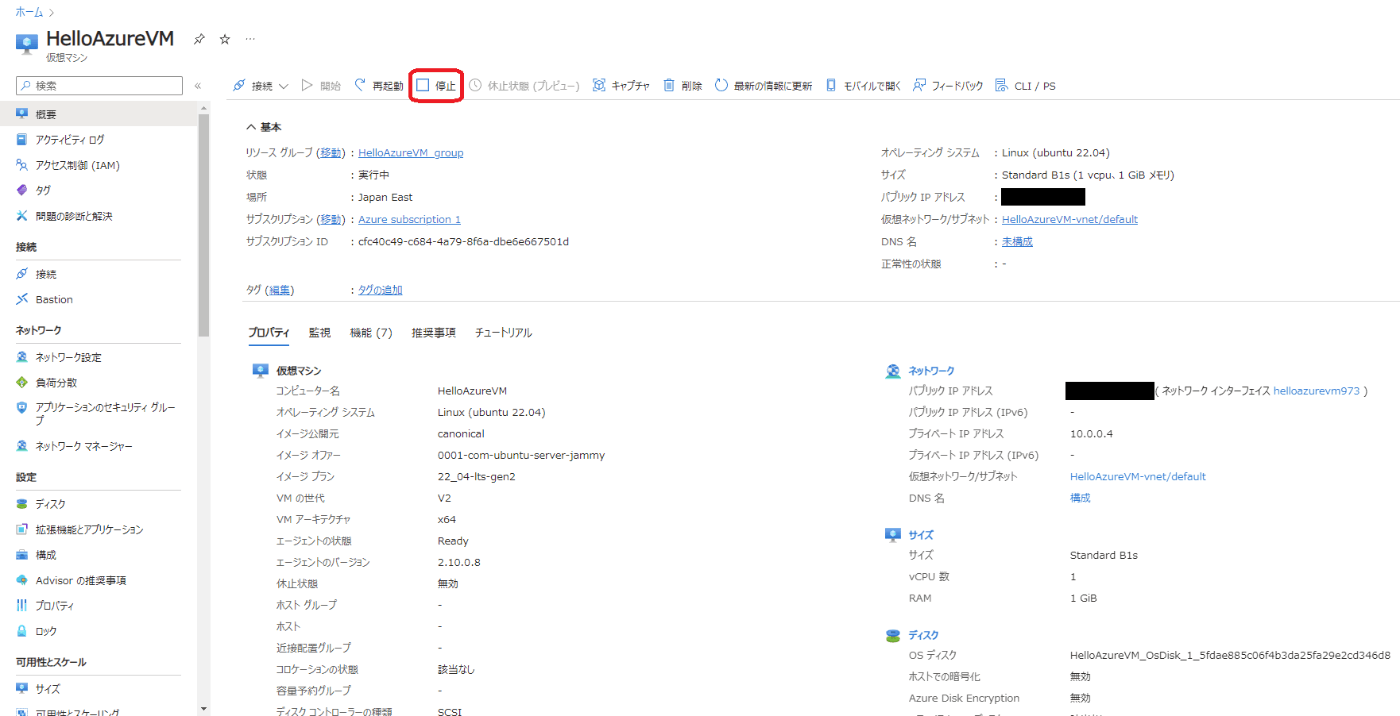Click 移動 link beside サブスクリプション

click(x=331, y=219)
